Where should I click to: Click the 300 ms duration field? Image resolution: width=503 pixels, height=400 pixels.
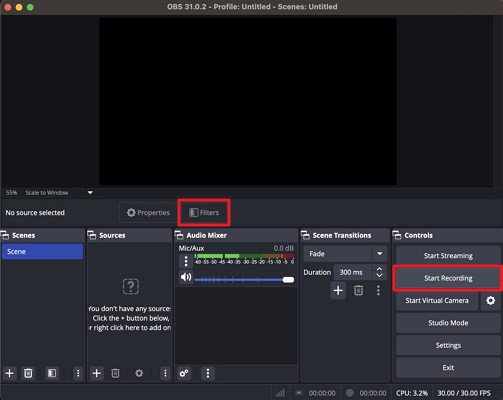tap(352, 272)
